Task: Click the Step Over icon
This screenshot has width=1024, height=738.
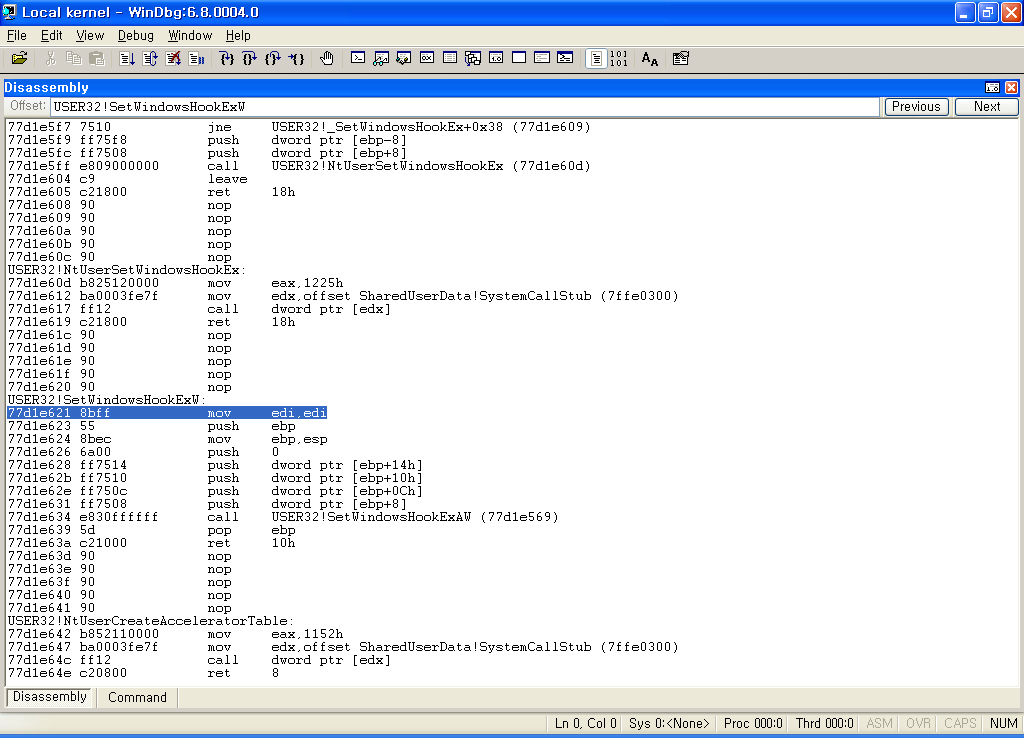Action: 249,59
